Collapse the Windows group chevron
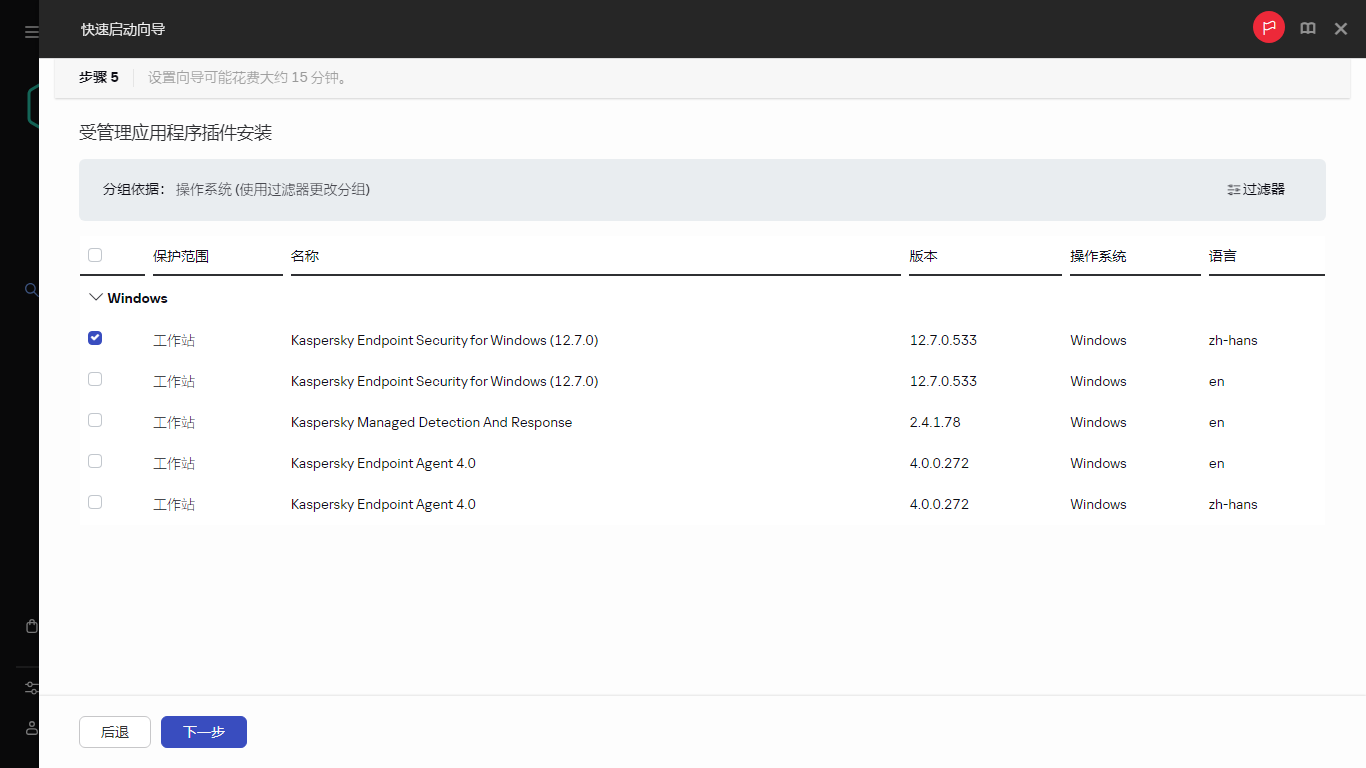1366x768 pixels. [96, 298]
